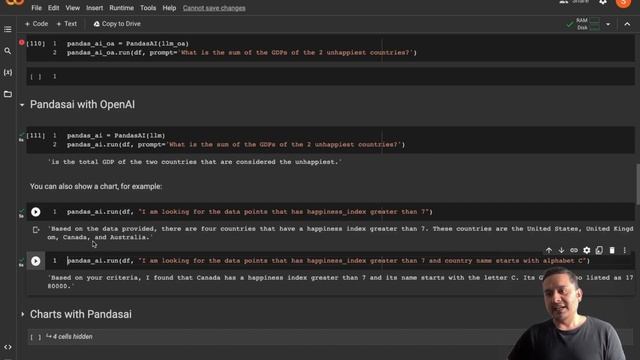Add a new Text cell

click(67, 24)
